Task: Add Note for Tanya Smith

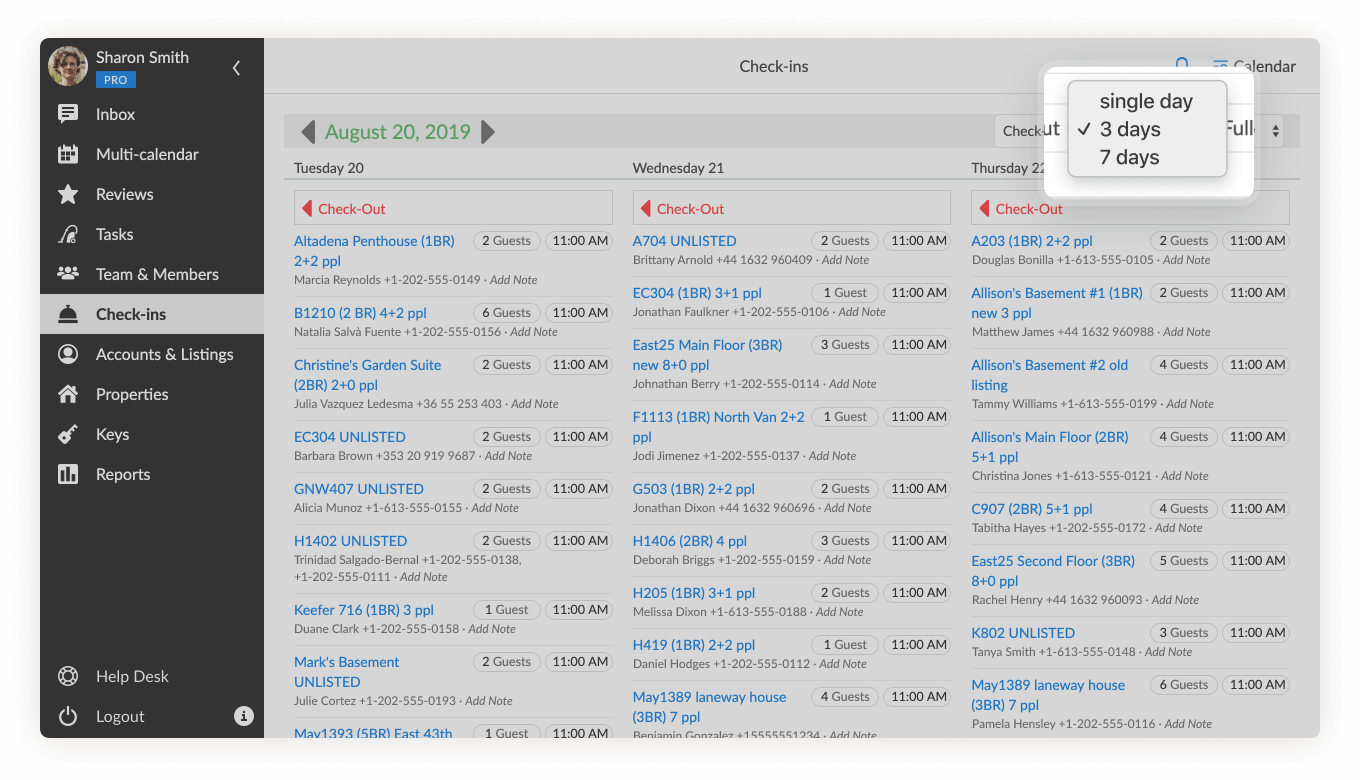Action: pos(1168,652)
